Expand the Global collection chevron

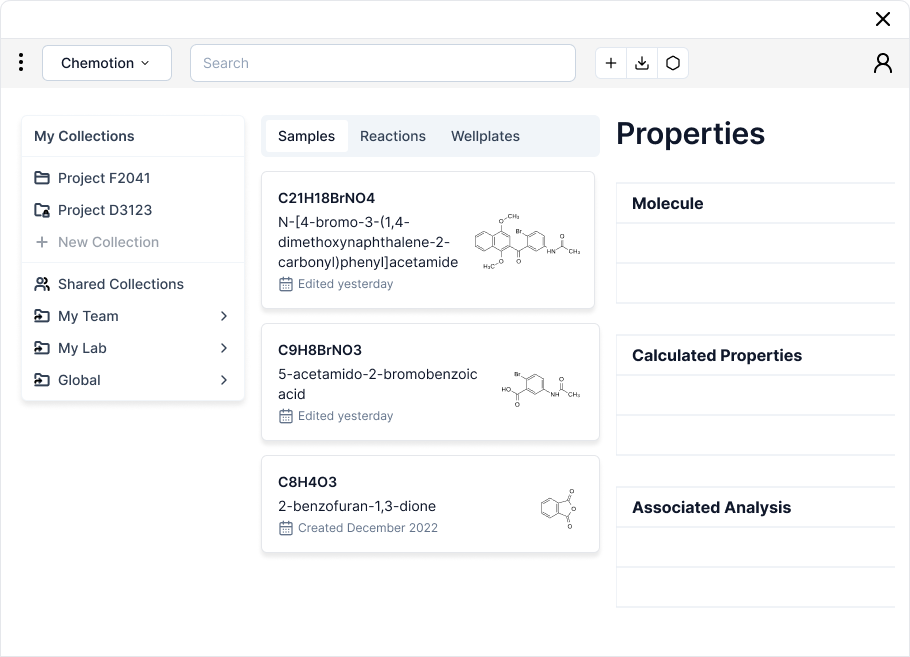point(224,380)
